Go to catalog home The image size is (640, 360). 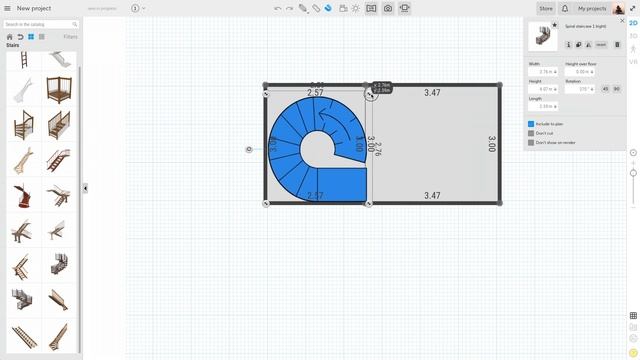(x=10, y=37)
